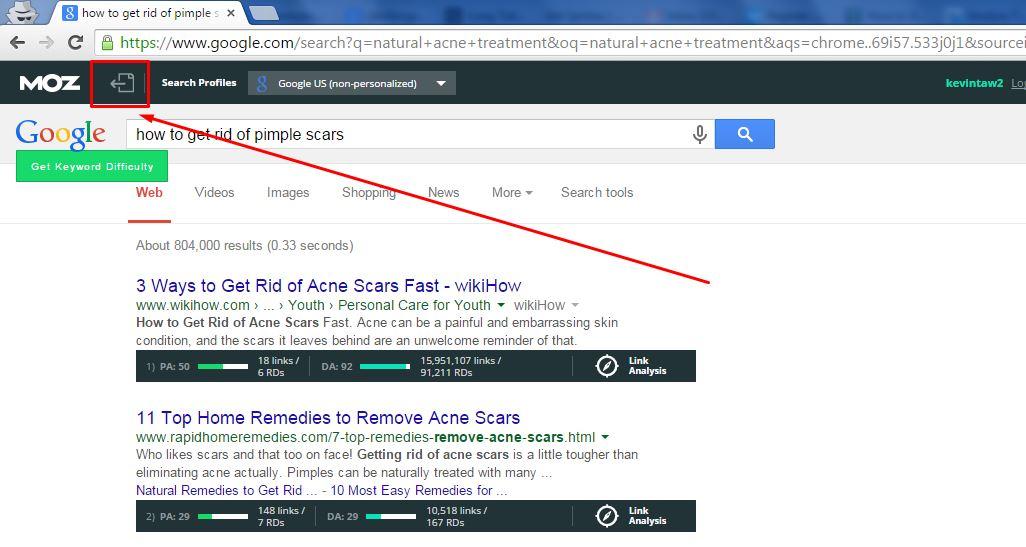Click the PA: 50 strength bar
1026x547 pixels.
tap(222, 366)
